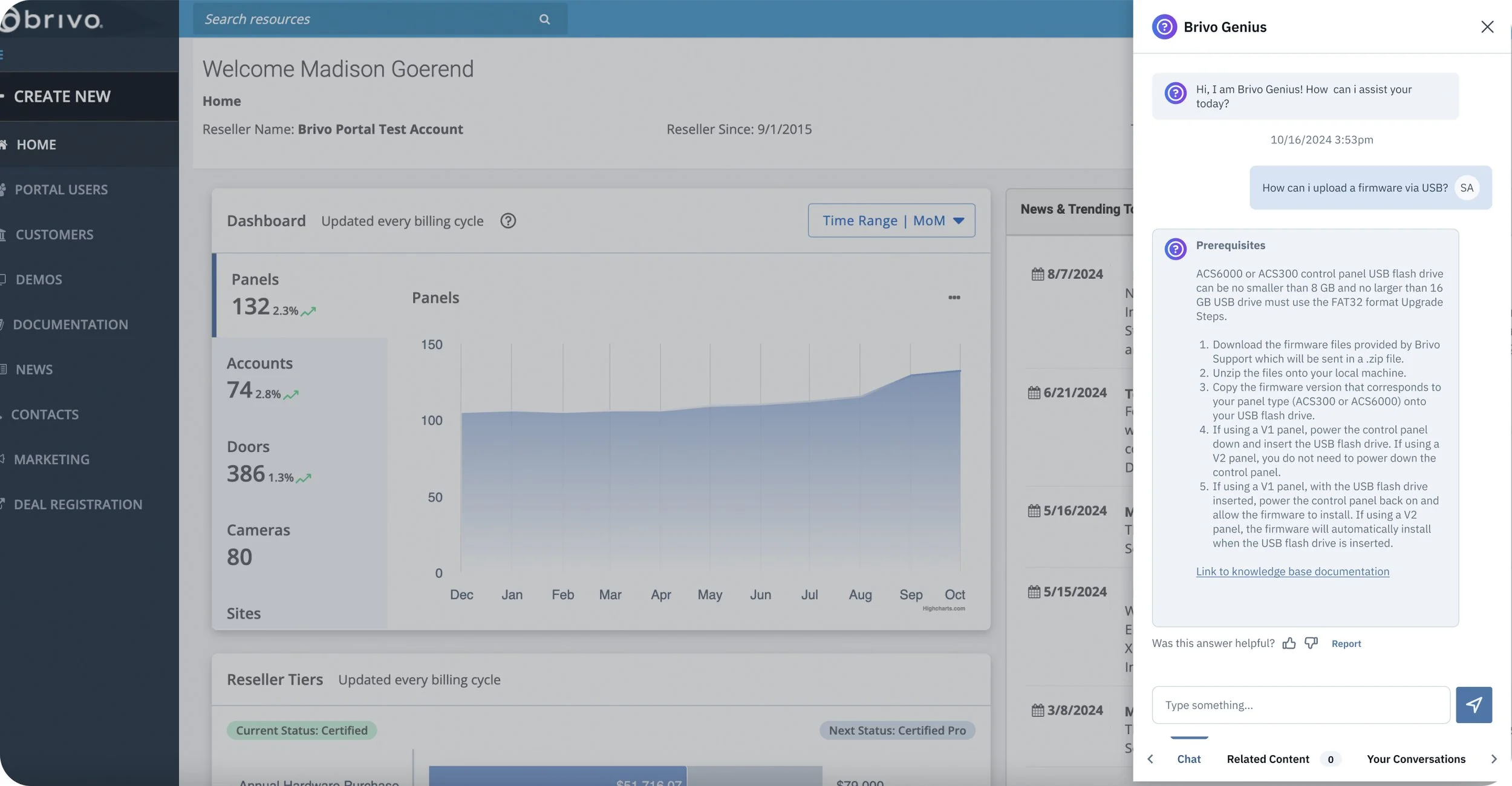
Task: Switch to Related Content tab
Action: coord(1268,759)
